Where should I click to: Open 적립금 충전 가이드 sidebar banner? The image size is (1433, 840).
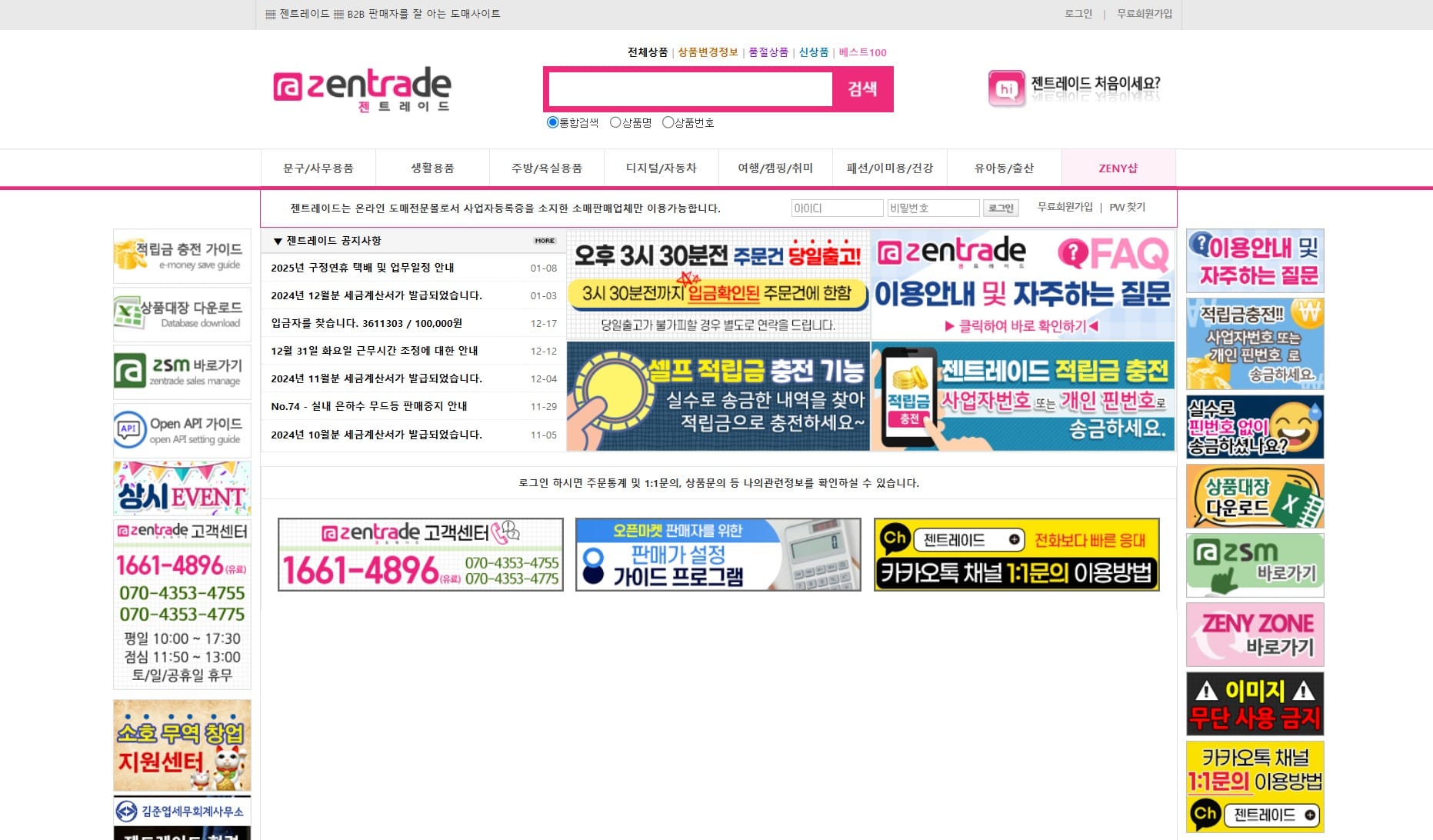click(x=182, y=255)
